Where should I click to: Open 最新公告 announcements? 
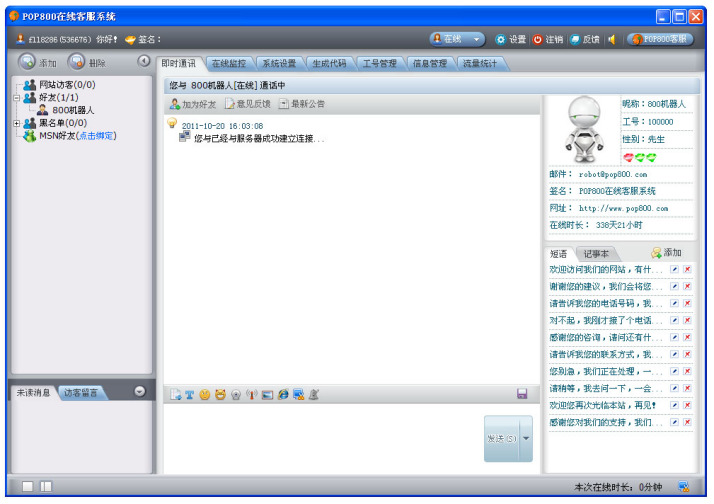(x=302, y=104)
